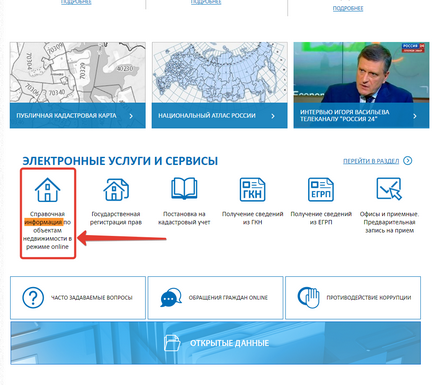Click the Интервью Игоря Васильева caption text

click(x=345, y=115)
